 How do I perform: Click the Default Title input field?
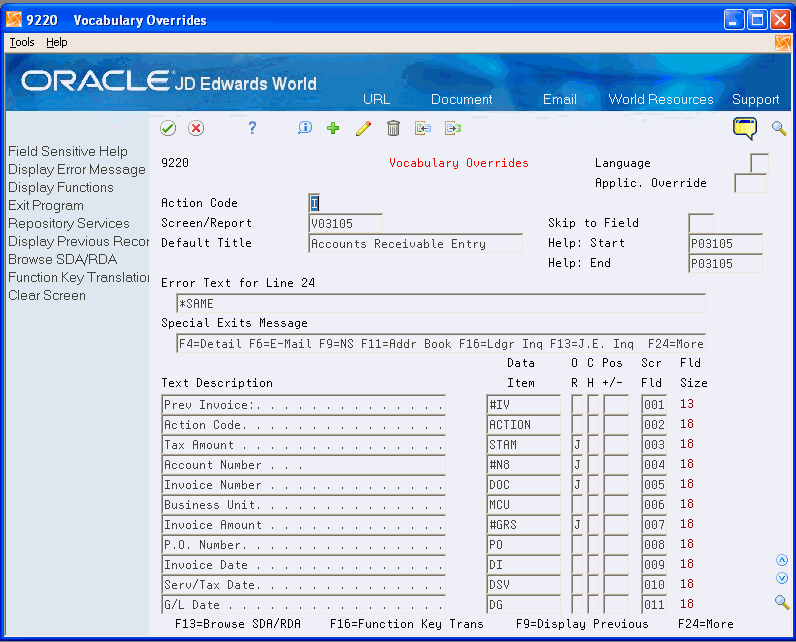click(x=416, y=244)
